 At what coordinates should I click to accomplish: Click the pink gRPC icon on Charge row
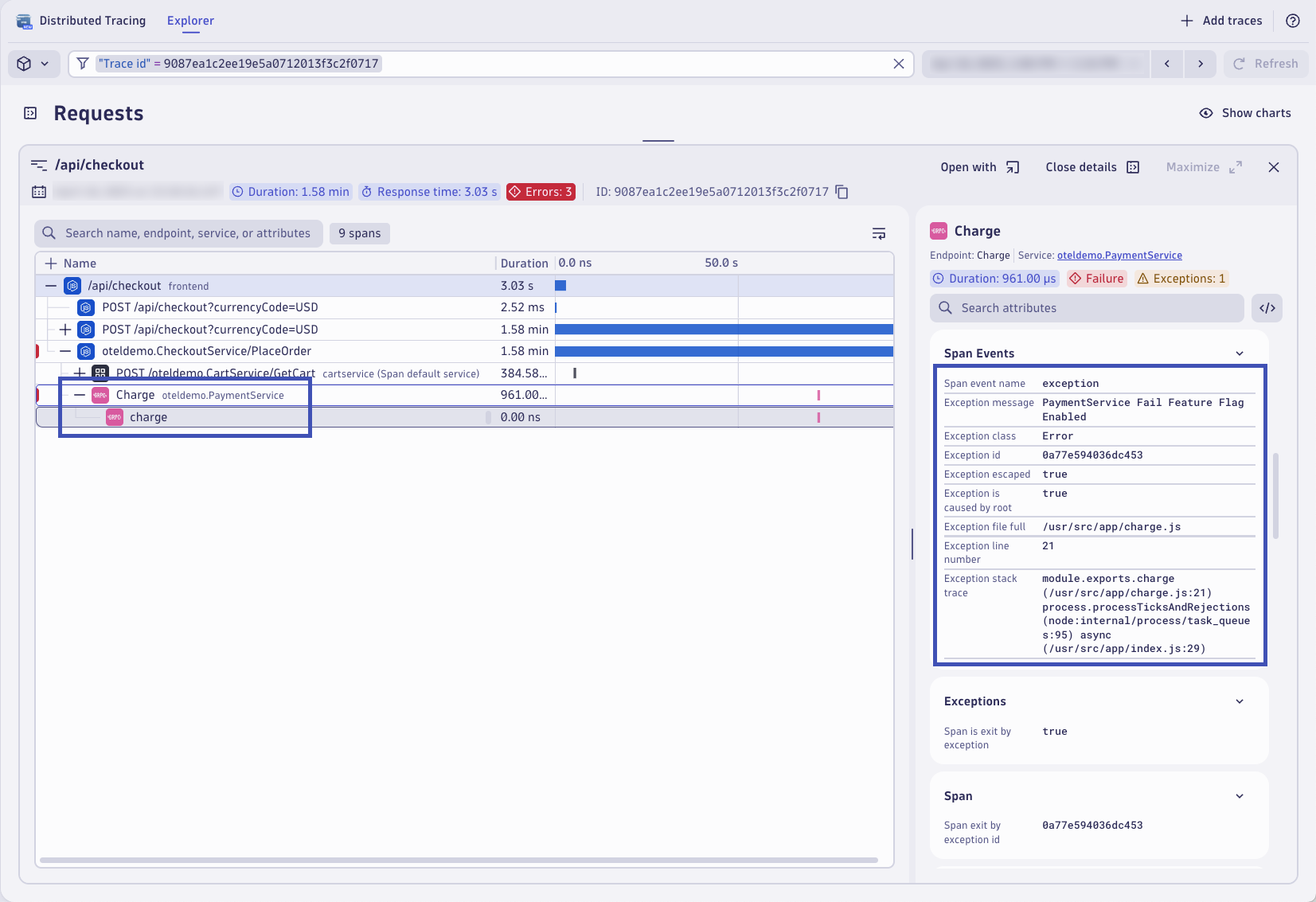(100, 395)
